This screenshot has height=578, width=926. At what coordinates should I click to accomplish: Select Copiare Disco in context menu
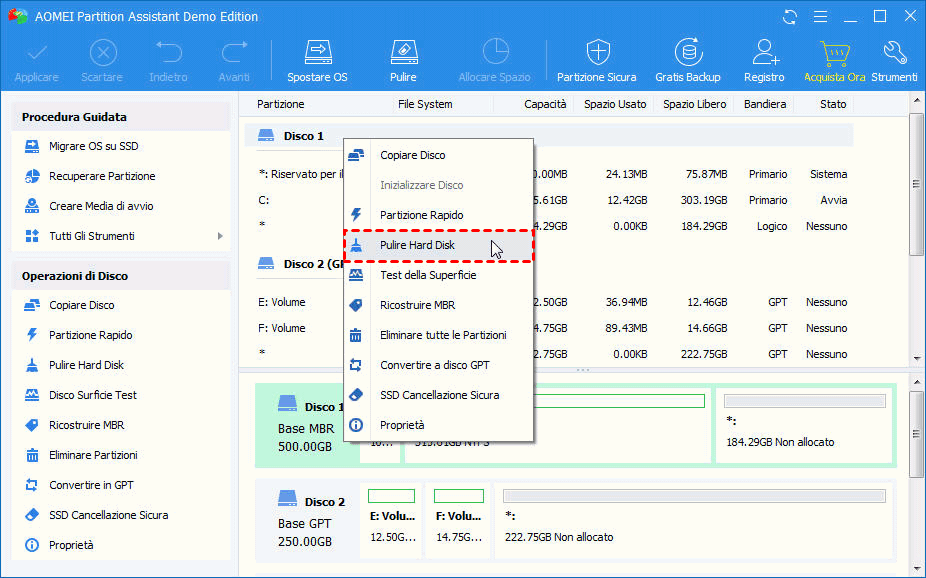412,155
